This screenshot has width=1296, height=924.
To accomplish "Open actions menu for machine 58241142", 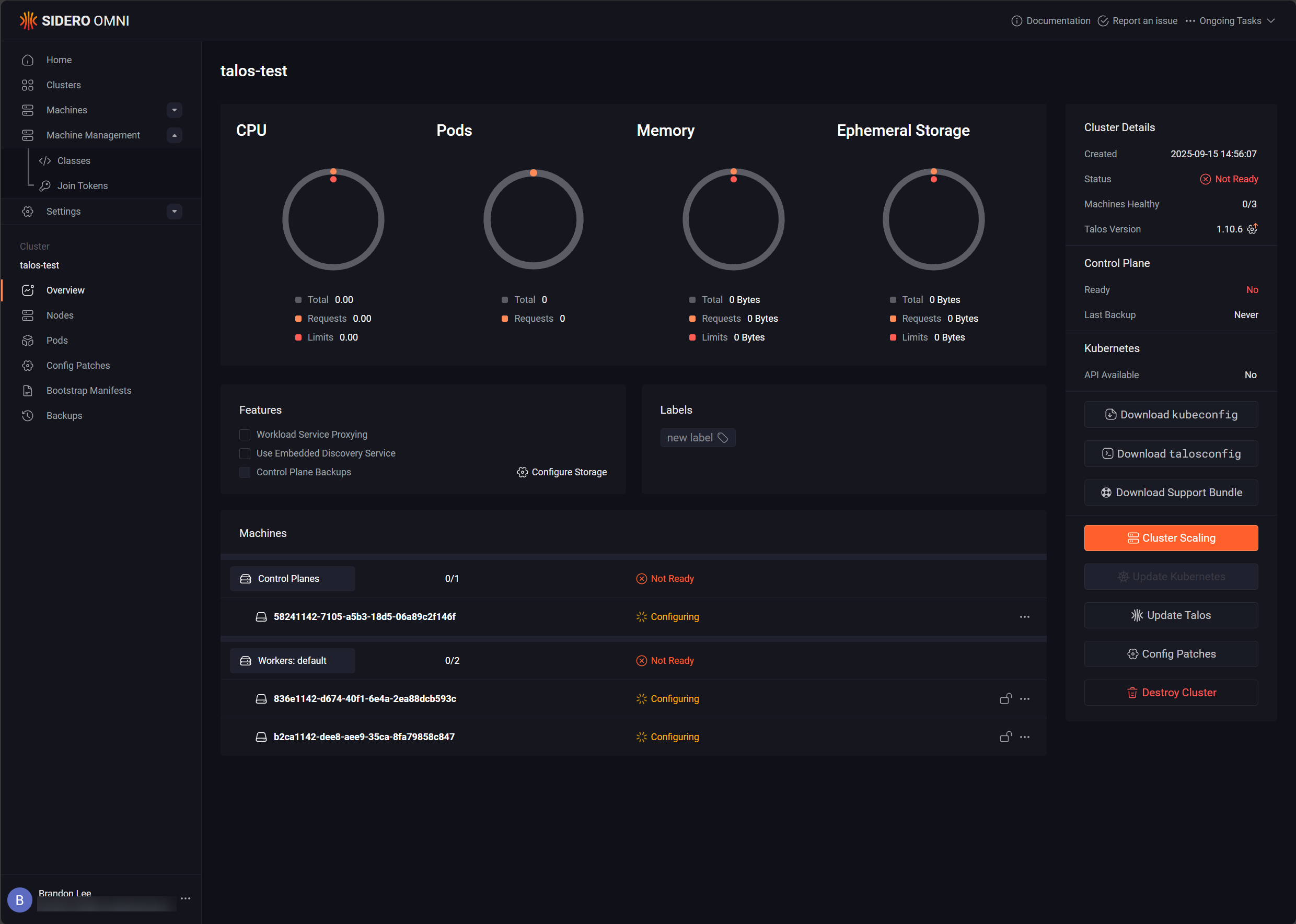I will click(1024, 617).
